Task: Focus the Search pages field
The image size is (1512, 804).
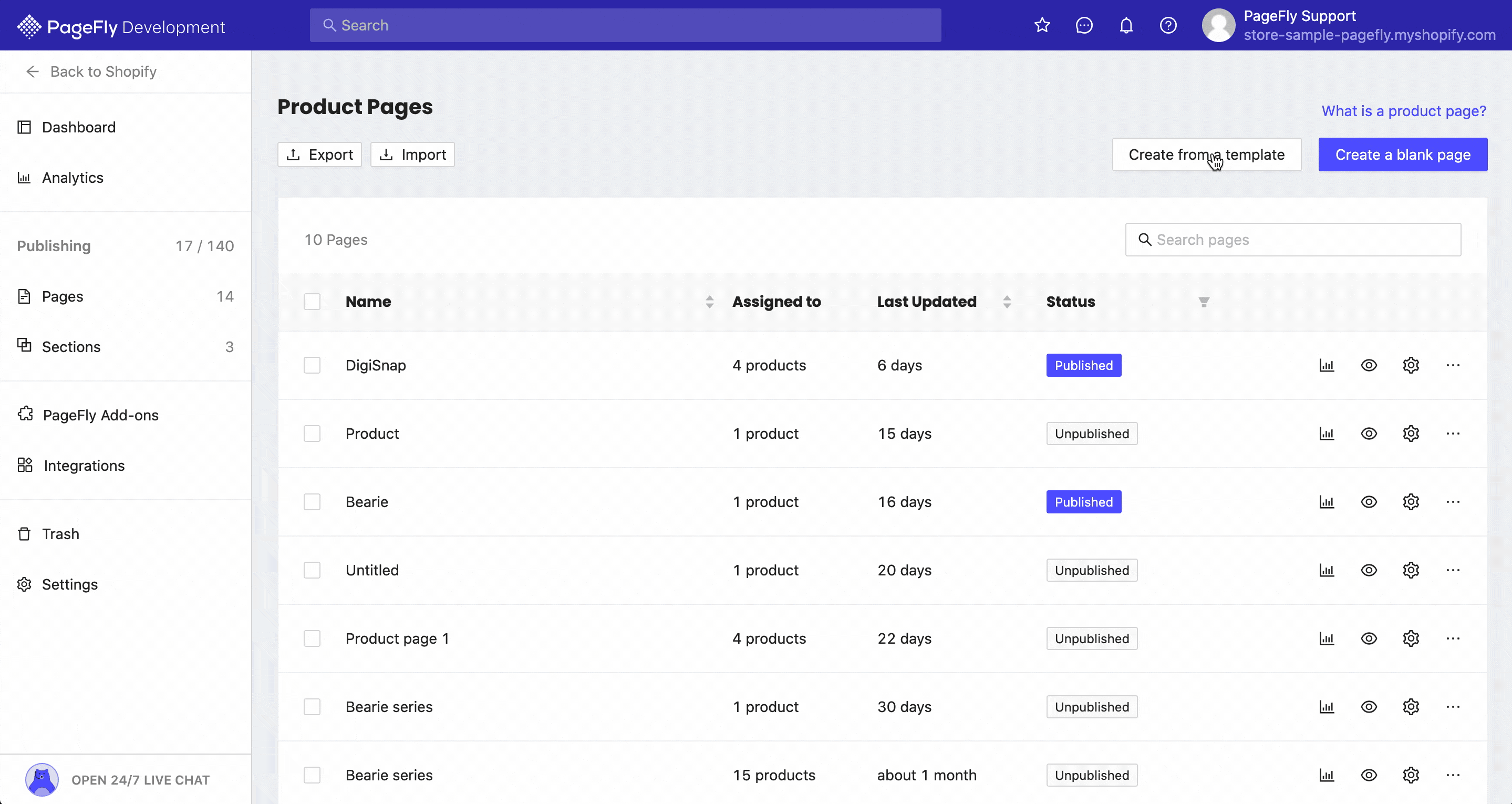Action: (x=1292, y=240)
